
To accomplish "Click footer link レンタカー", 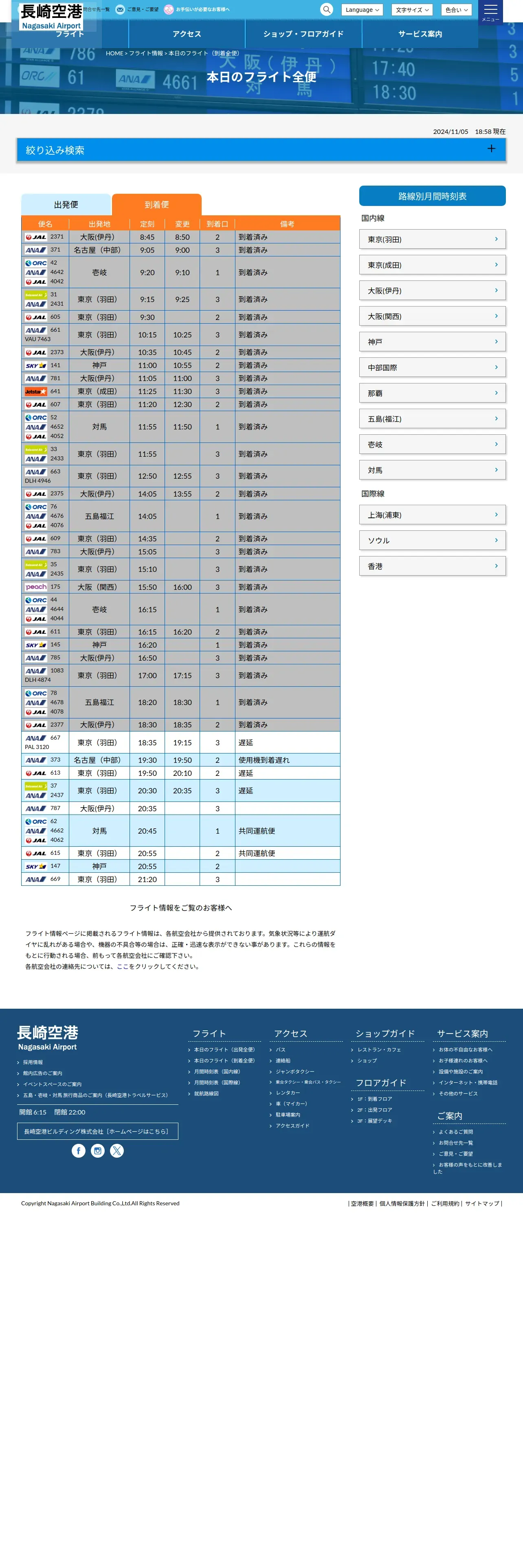I will pos(288,1093).
